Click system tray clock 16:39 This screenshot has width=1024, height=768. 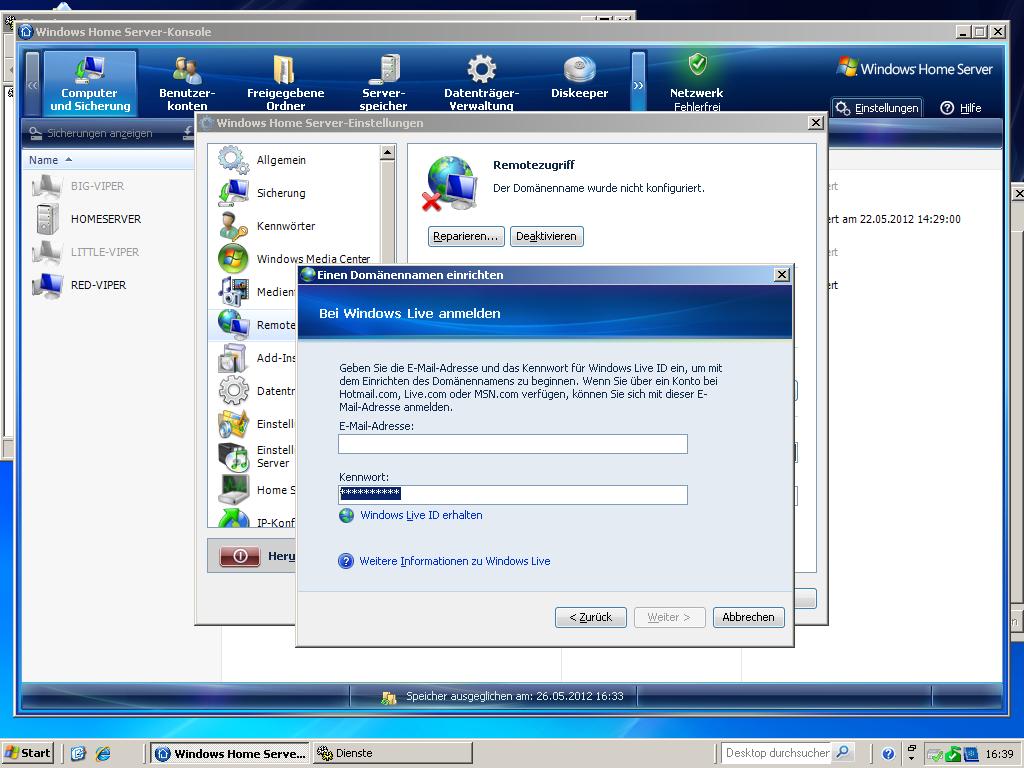pos(999,754)
